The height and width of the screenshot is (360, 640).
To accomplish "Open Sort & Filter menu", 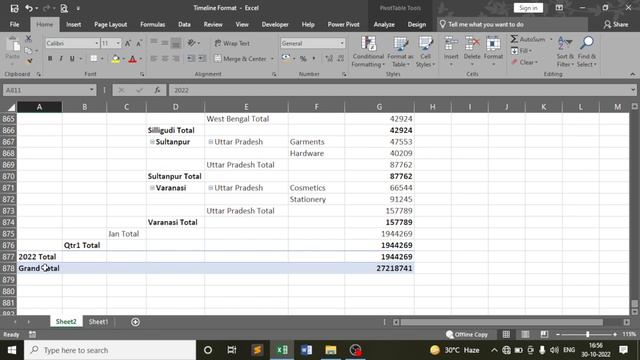I will [x=565, y=52].
